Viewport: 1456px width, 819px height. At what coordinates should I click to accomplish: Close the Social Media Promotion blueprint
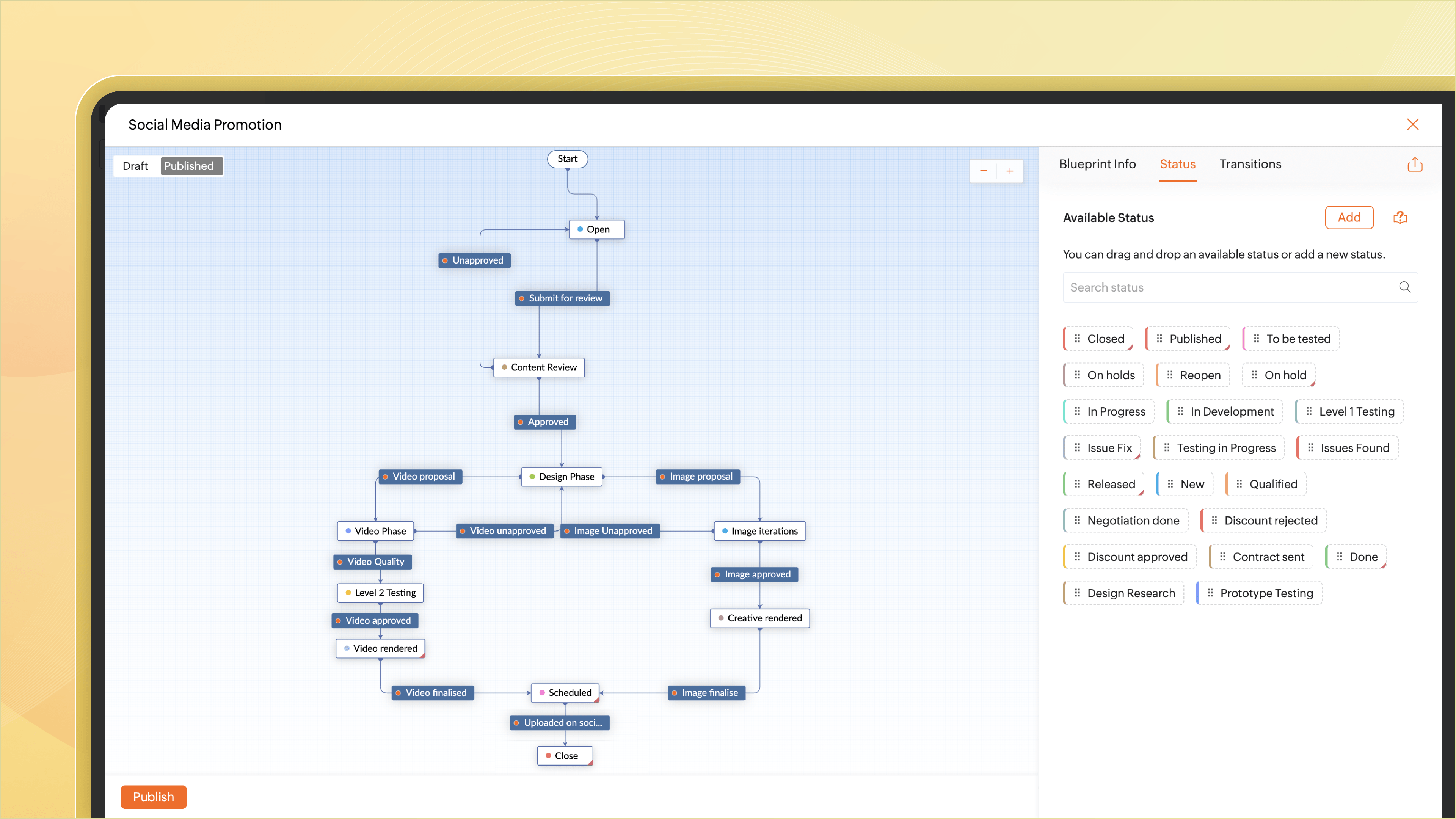tap(1412, 124)
